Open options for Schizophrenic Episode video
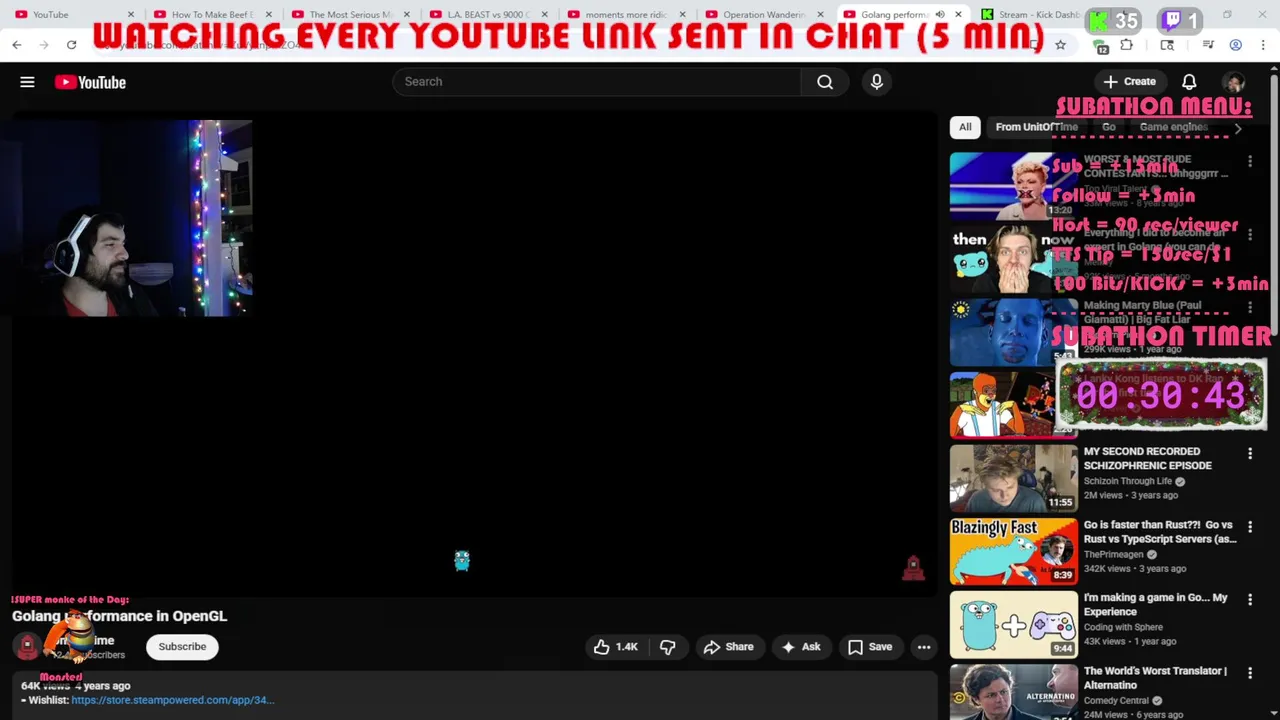Viewport: 1280px width, 720px height. pyautogui.click(x=1250, y=454)
